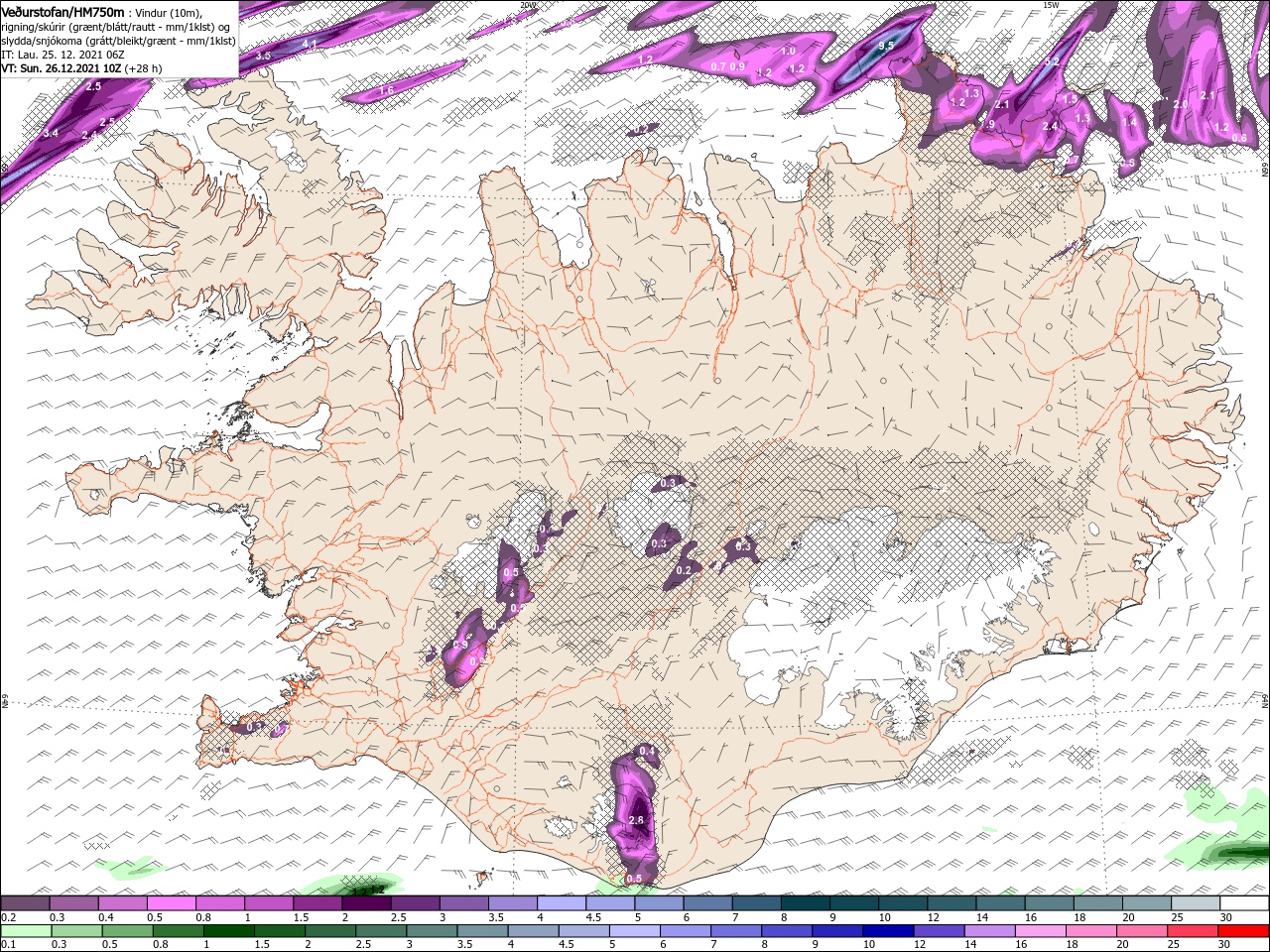Viewport: 1270px width, 952px height.
Task: Pick upper legend swatch between 1 and 1.5
Action: click(269, 904)
